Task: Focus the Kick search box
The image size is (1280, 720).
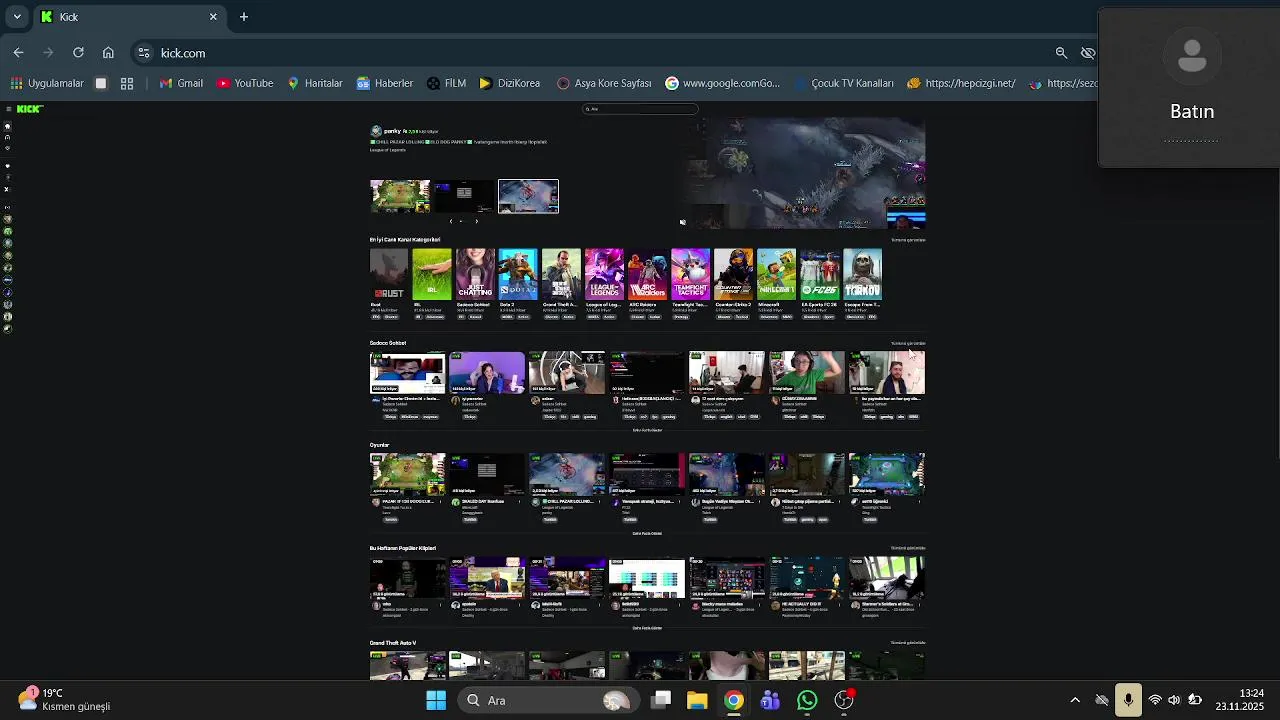Action: click(640, 109)
